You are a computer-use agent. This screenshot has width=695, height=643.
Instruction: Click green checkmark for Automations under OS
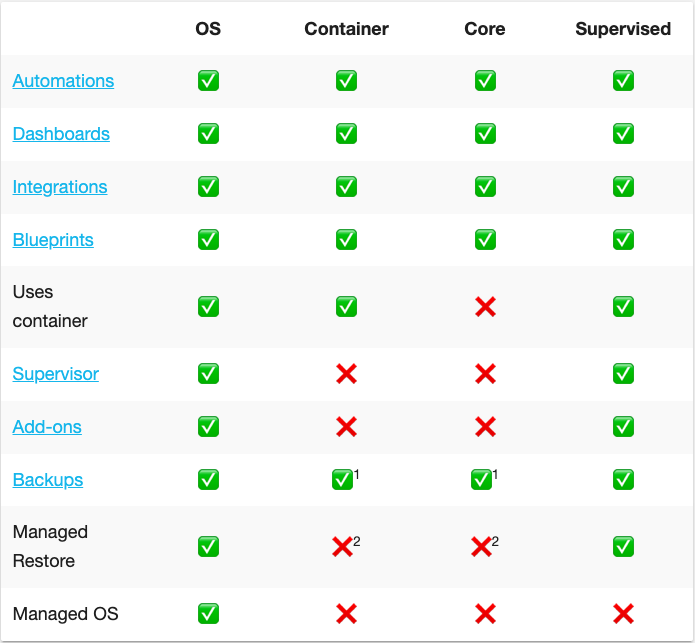click(x=208, y=81)
